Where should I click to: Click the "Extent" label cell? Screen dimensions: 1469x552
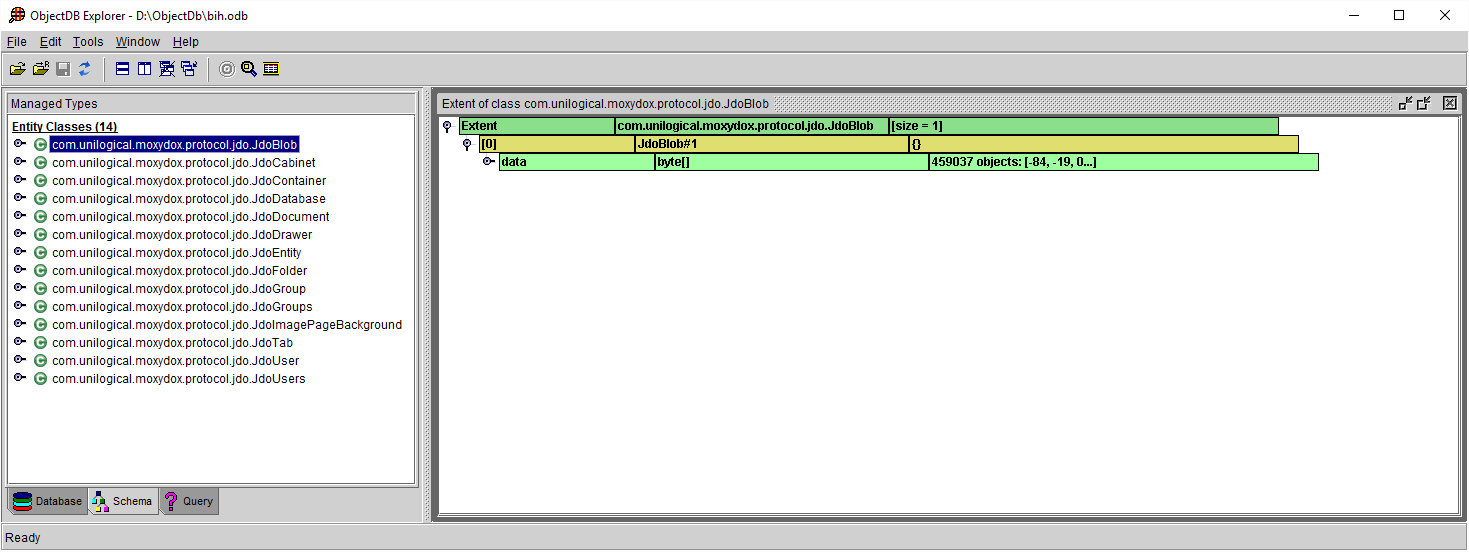coord(536,126)
